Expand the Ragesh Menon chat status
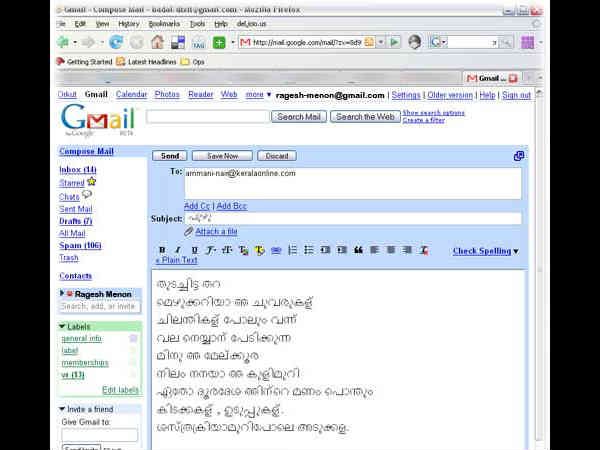Viewport: 600px width, 450px height. pos(62,293)
